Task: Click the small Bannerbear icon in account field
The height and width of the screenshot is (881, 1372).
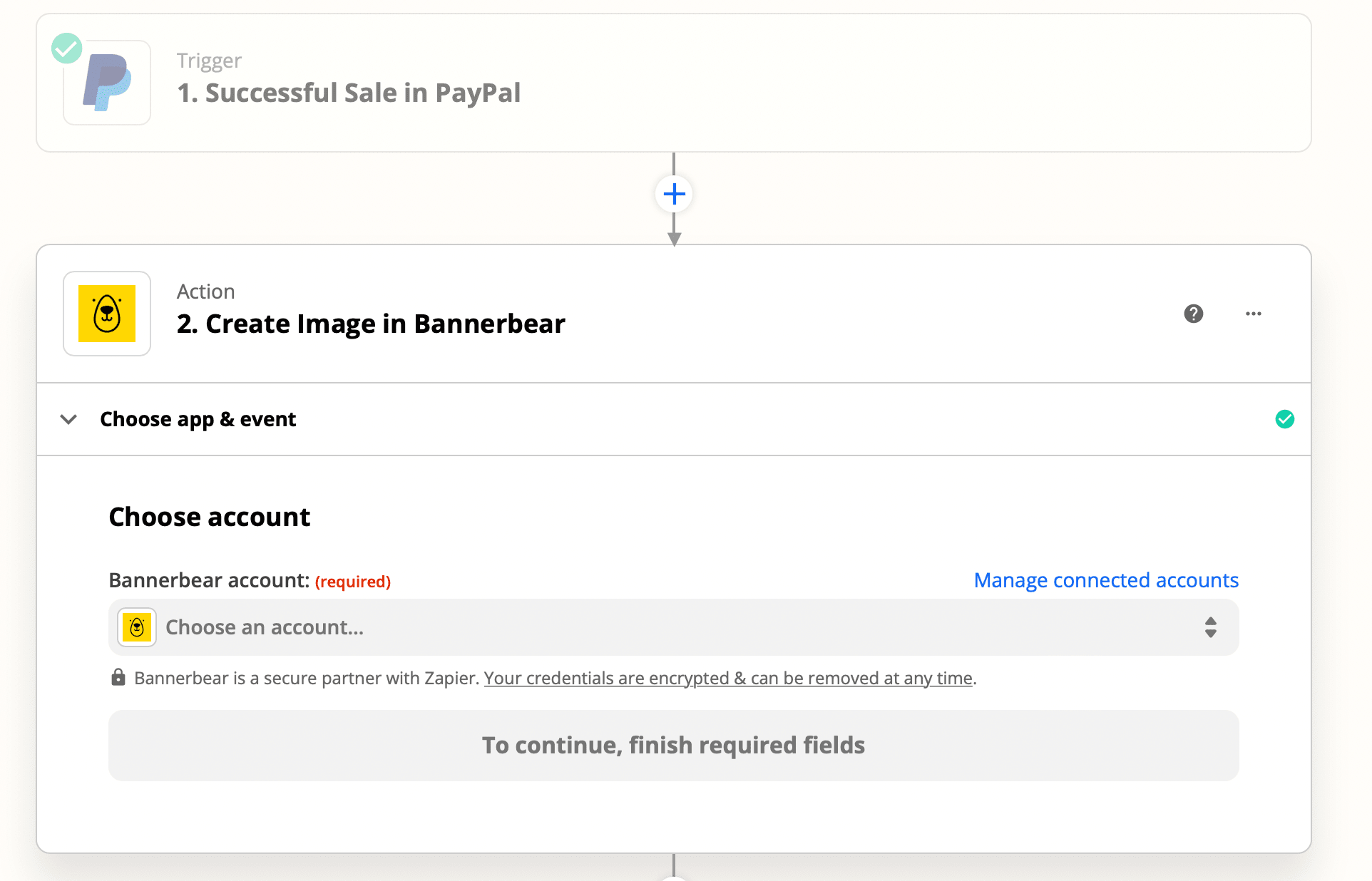Action: click(137, 627)
